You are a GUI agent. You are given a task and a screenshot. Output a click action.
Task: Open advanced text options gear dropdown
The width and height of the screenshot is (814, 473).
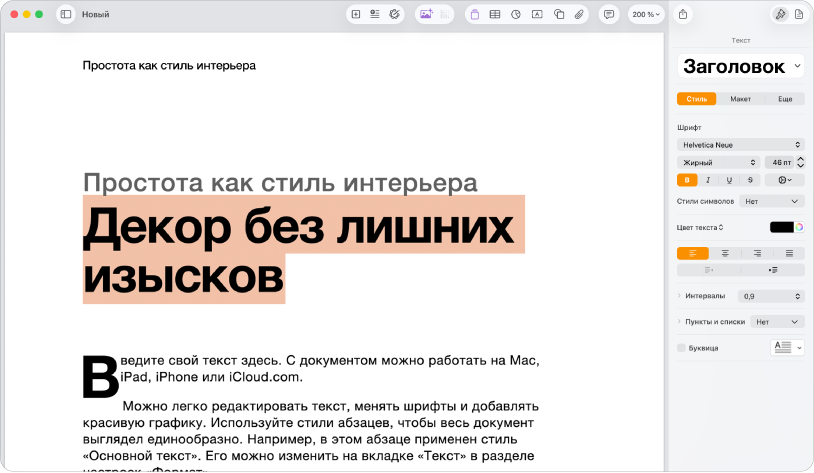[785, 180]
